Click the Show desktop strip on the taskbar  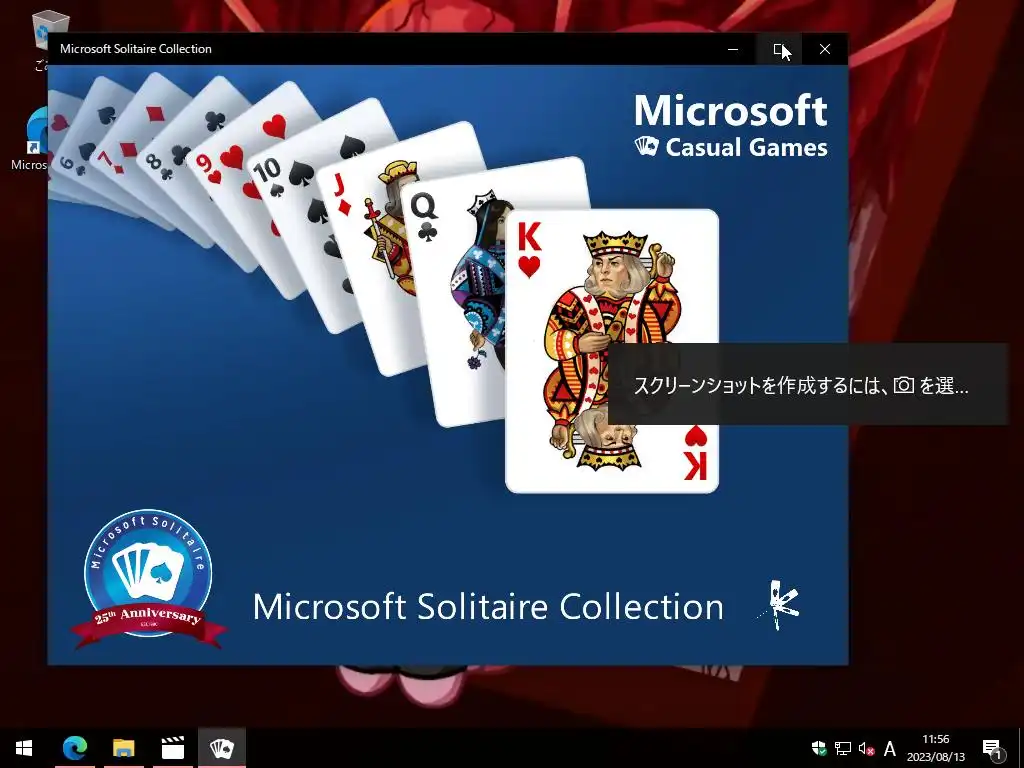point(1021,748)
